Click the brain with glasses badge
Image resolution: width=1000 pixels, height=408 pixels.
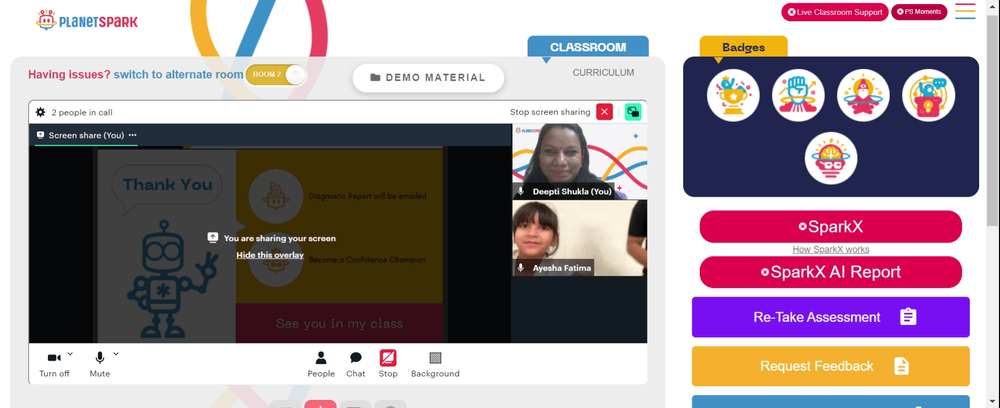[x=831, y=158]
